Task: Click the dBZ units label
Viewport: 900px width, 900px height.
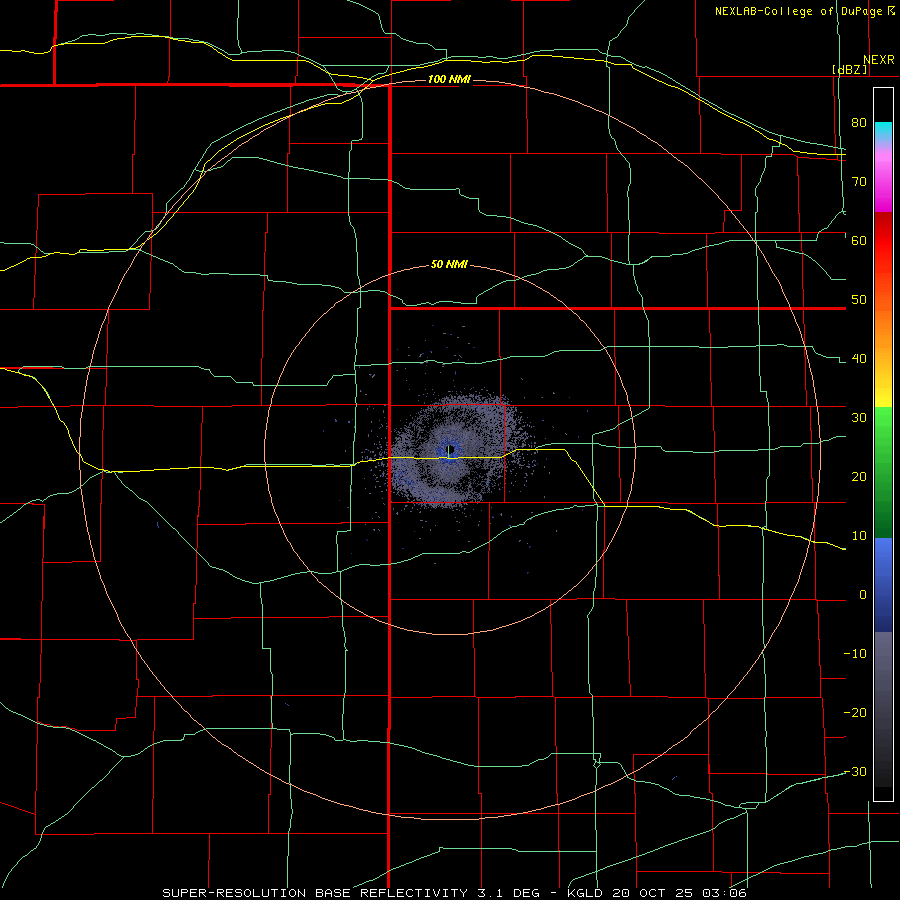Action: coord(849,69)
